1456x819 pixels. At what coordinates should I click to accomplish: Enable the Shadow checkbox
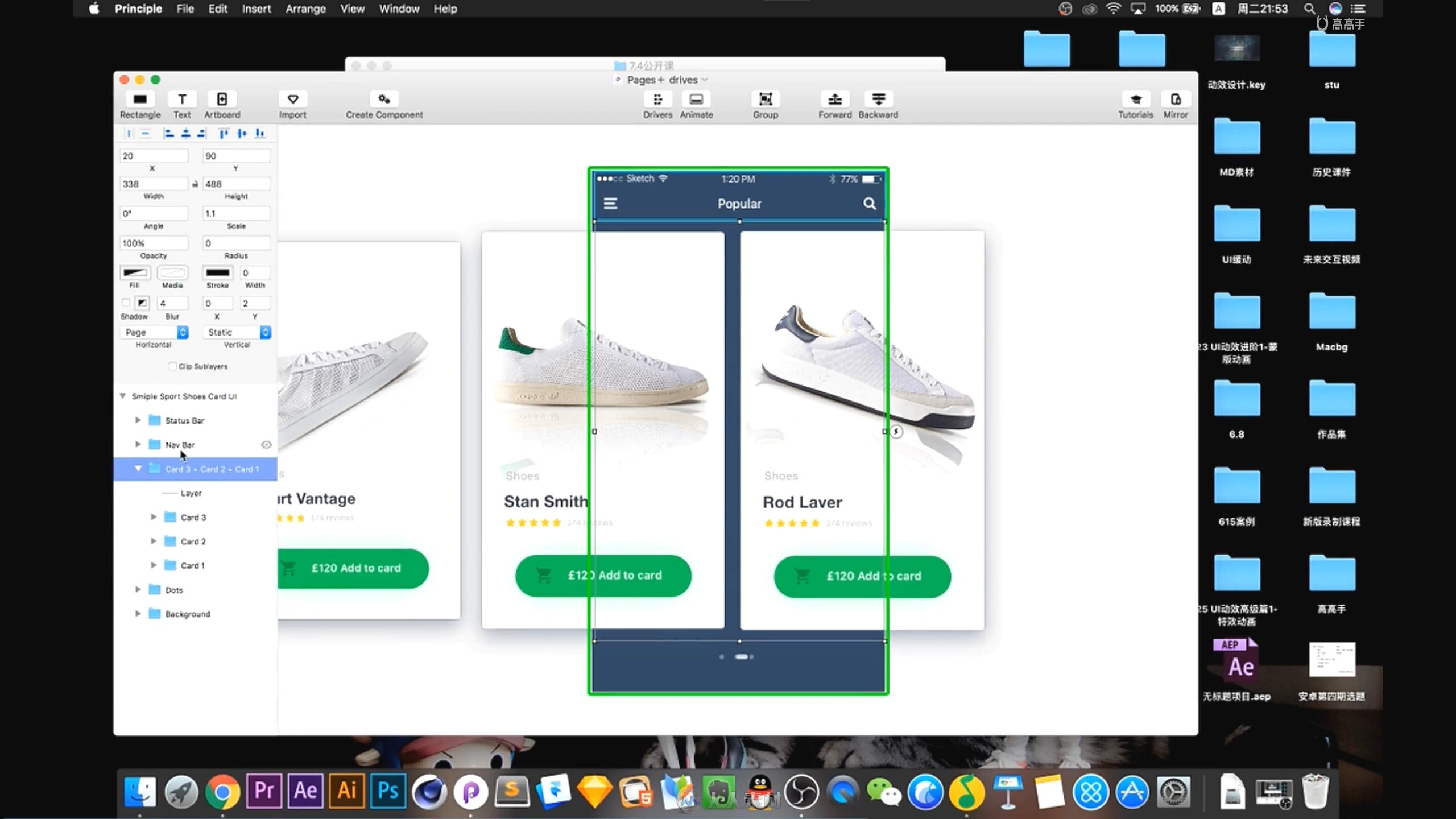(x=126, y=303)
